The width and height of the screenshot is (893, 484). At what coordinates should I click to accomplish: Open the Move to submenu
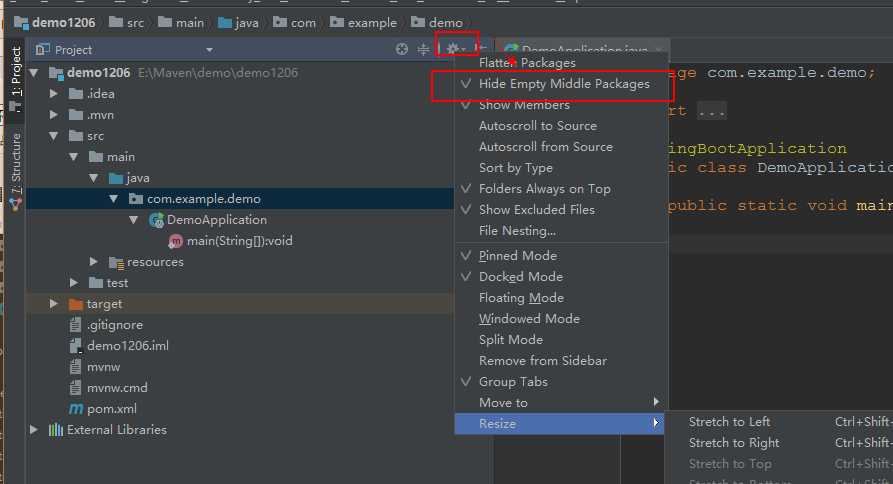560,403
